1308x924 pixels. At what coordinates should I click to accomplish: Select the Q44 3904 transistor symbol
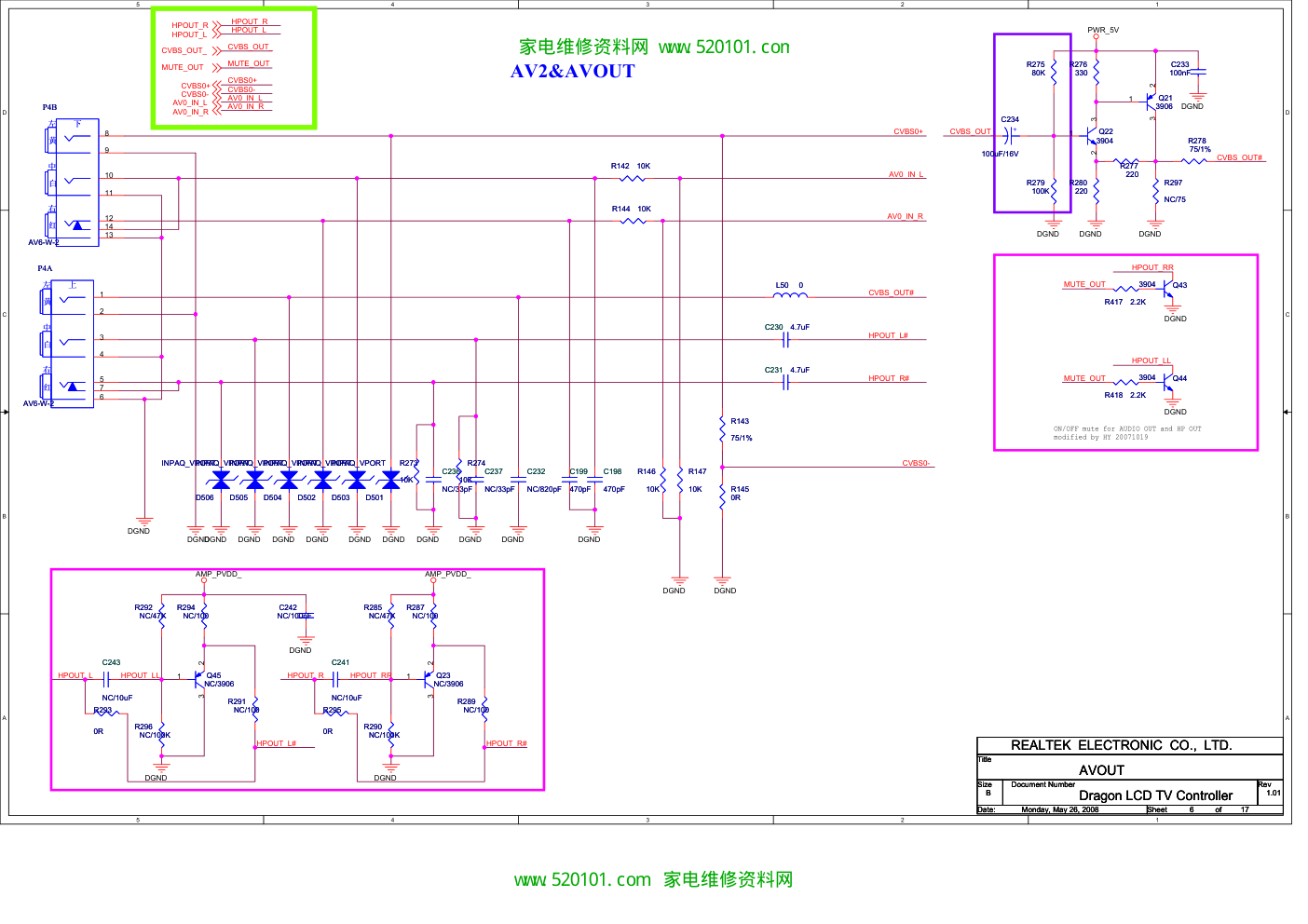pos(1168,383)
